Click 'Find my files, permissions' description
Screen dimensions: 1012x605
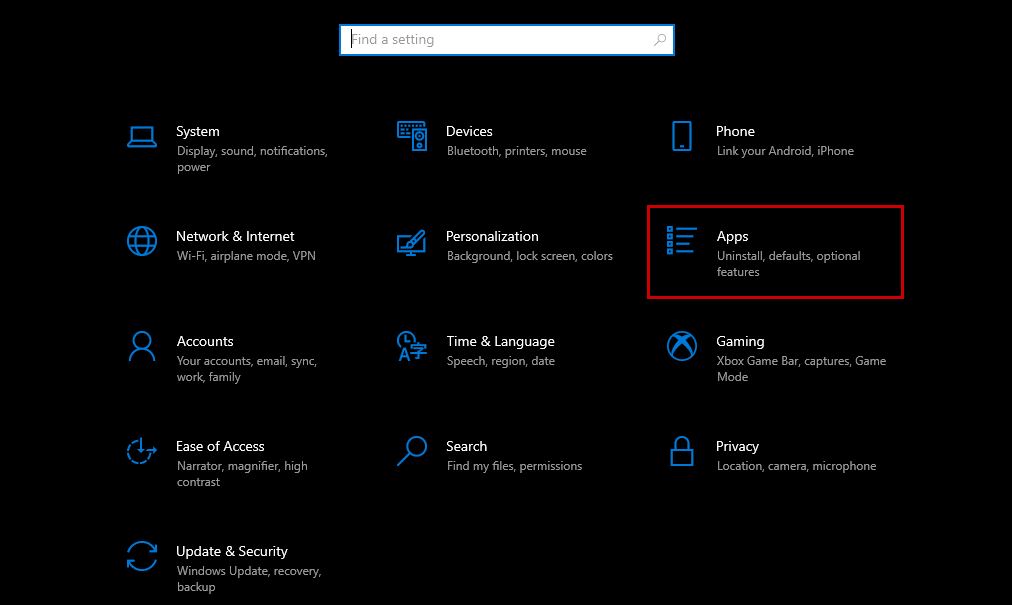(514, 466)
